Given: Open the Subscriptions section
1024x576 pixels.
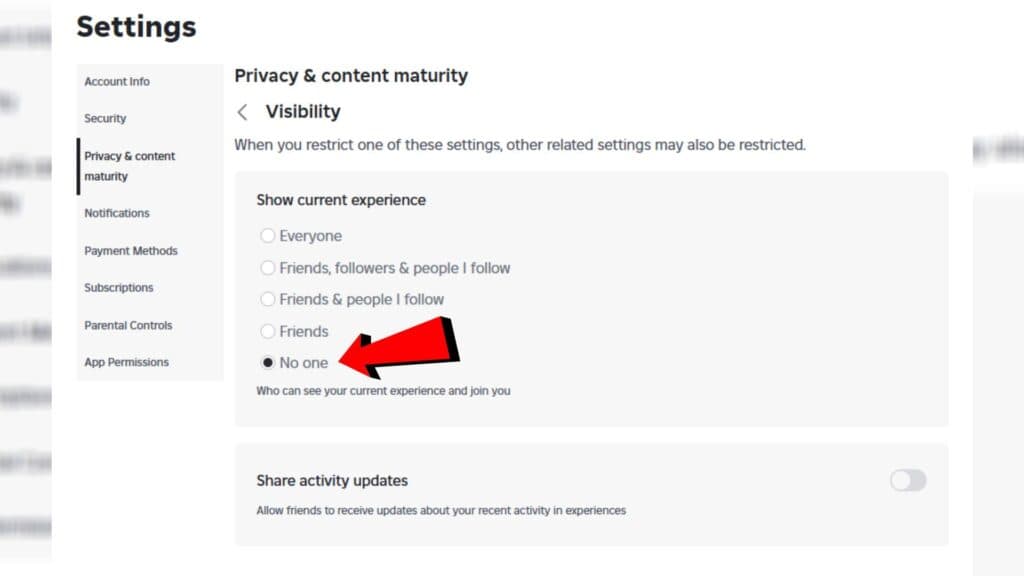Looking at the screenshot, I should (118, 288).
